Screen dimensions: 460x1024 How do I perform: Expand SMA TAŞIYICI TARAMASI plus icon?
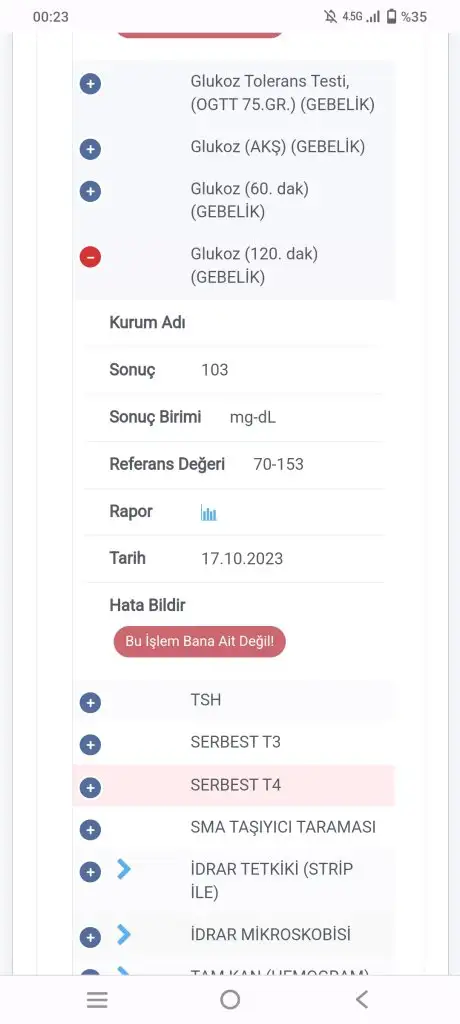pyautogui.click(x=90, y=830)
